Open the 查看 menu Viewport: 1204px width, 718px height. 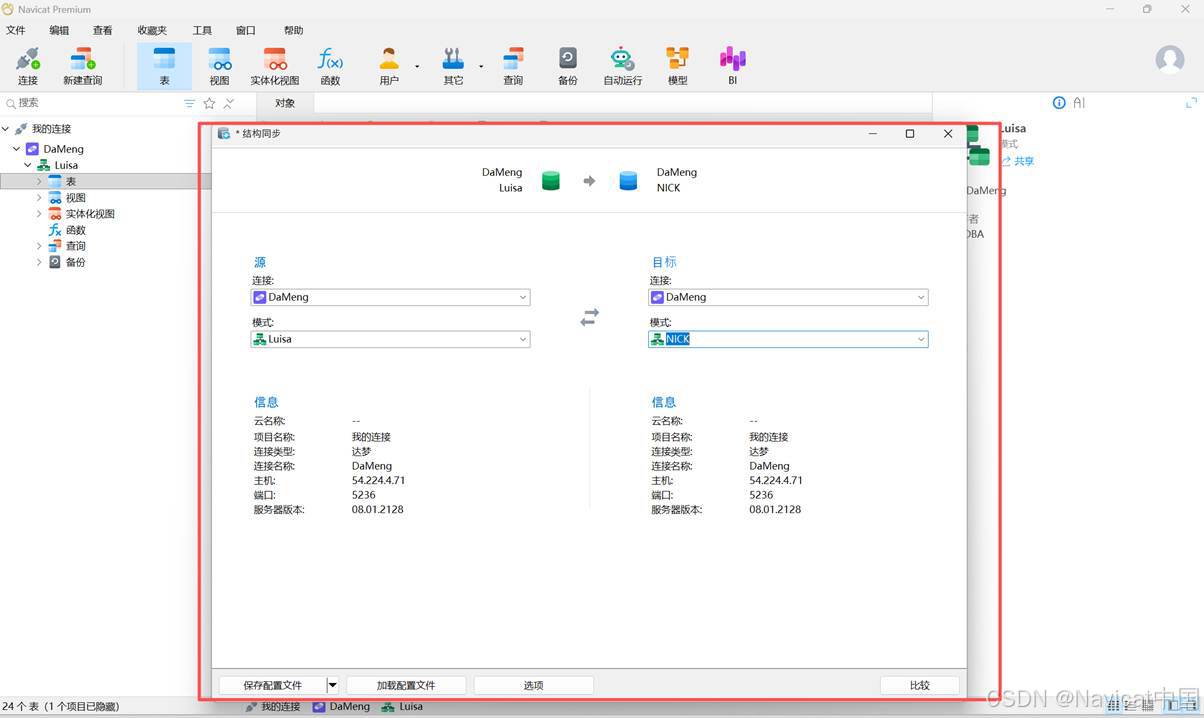[x=102, y=31]
